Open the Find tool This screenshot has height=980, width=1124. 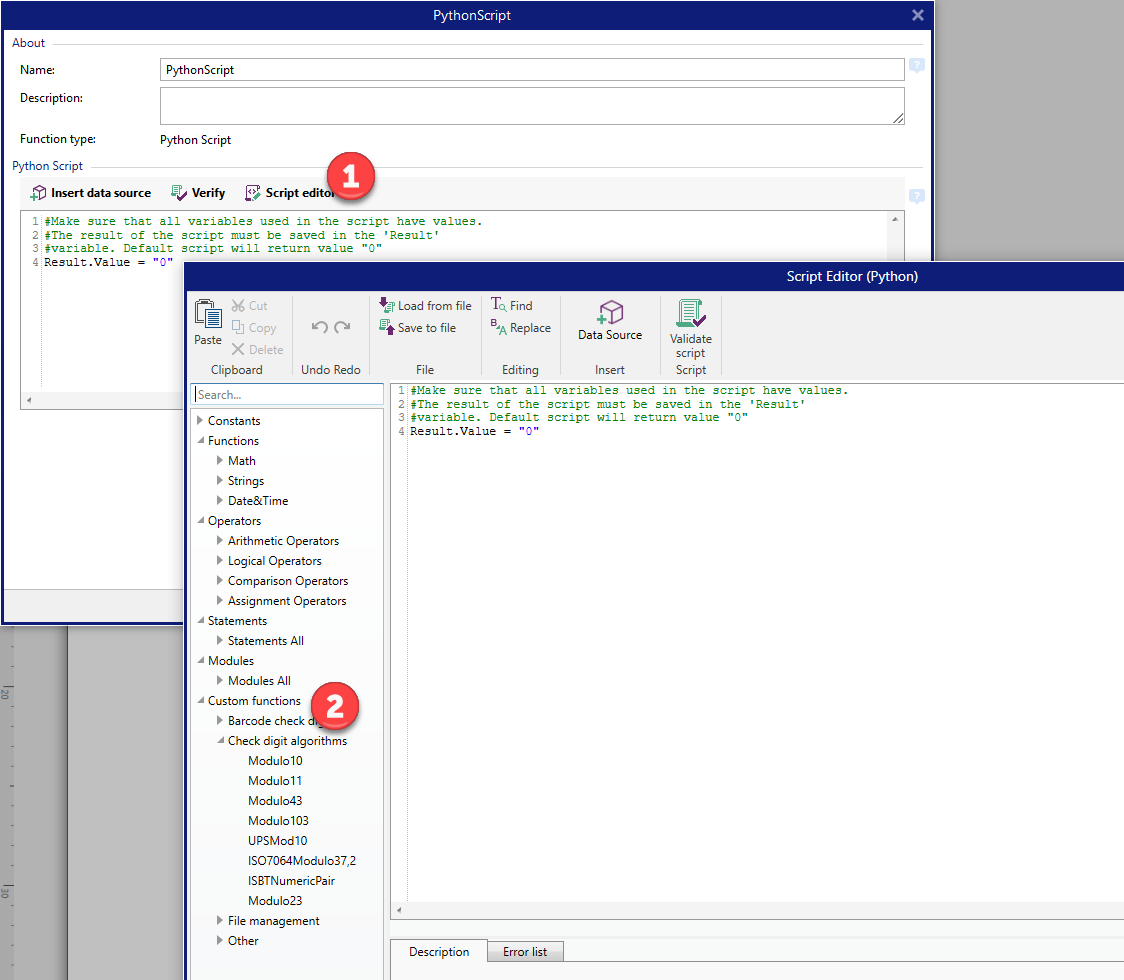511,305
